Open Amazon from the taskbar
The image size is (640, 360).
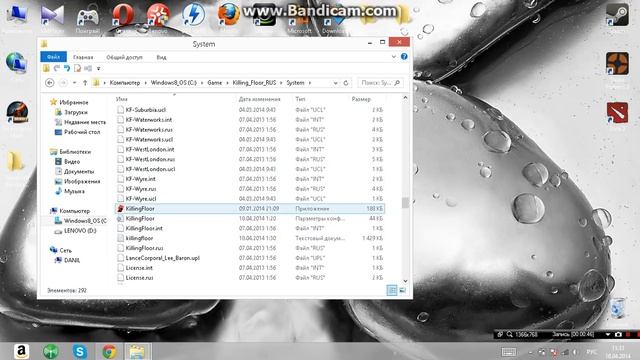coord(21,351)
